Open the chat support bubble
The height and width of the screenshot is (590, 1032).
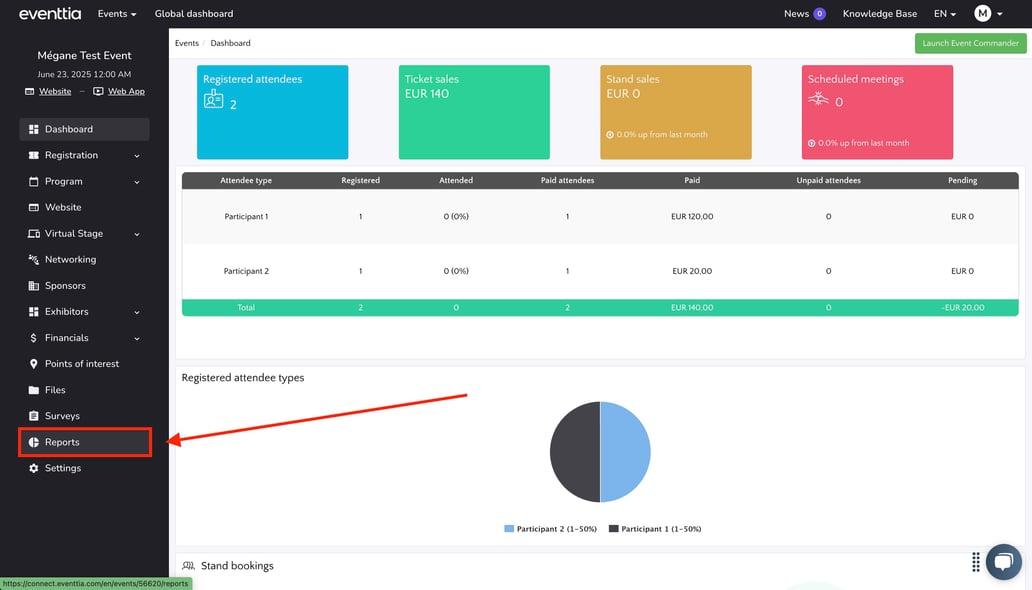pos(1003,561)
